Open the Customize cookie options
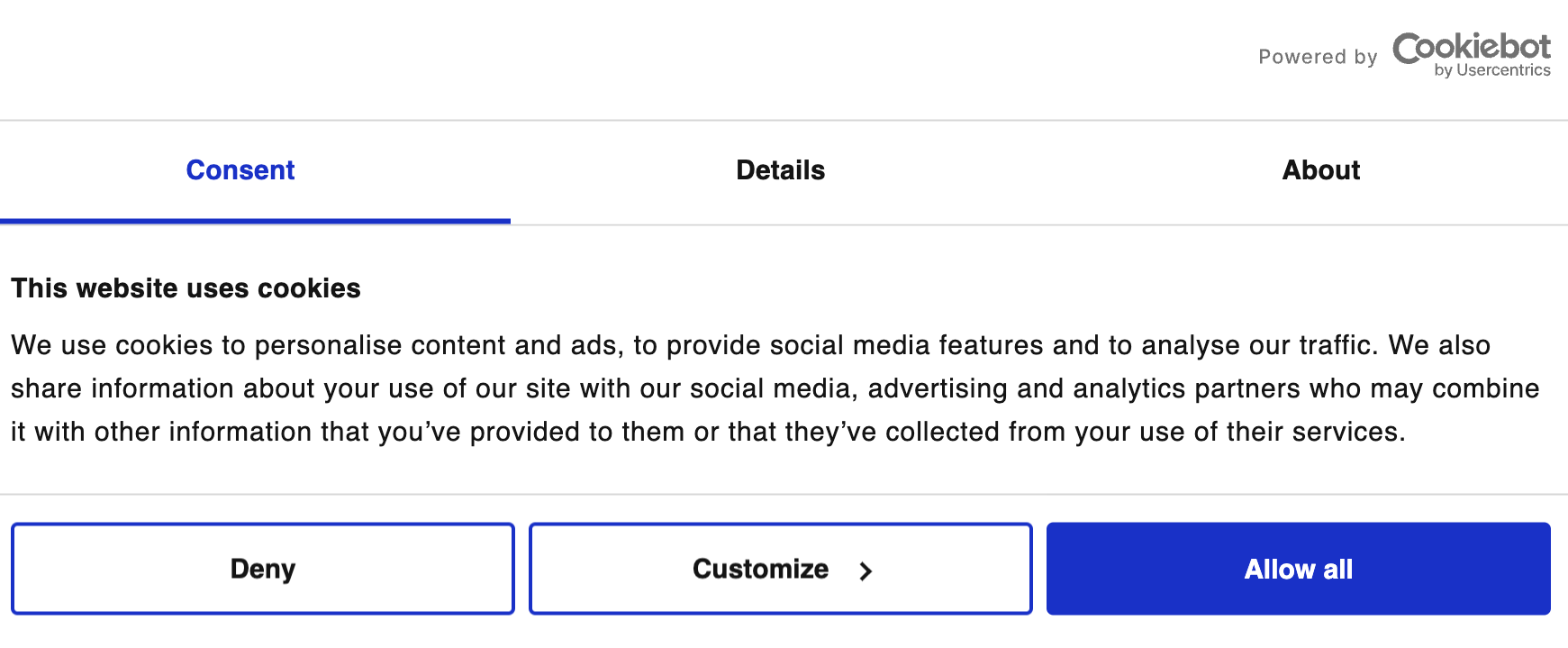 (780, 569)
